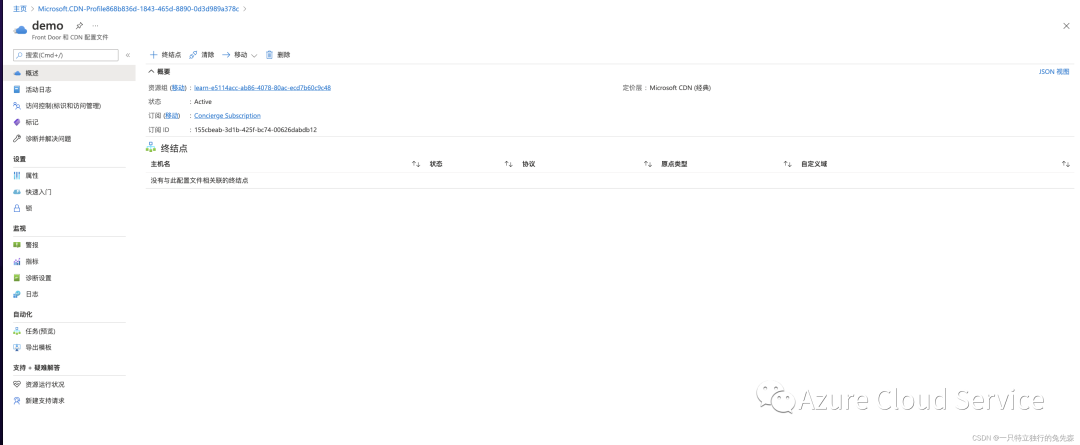1080x445 pixels.
Task: Open 资源运行状况 resource health
Action: click(45, 385)
